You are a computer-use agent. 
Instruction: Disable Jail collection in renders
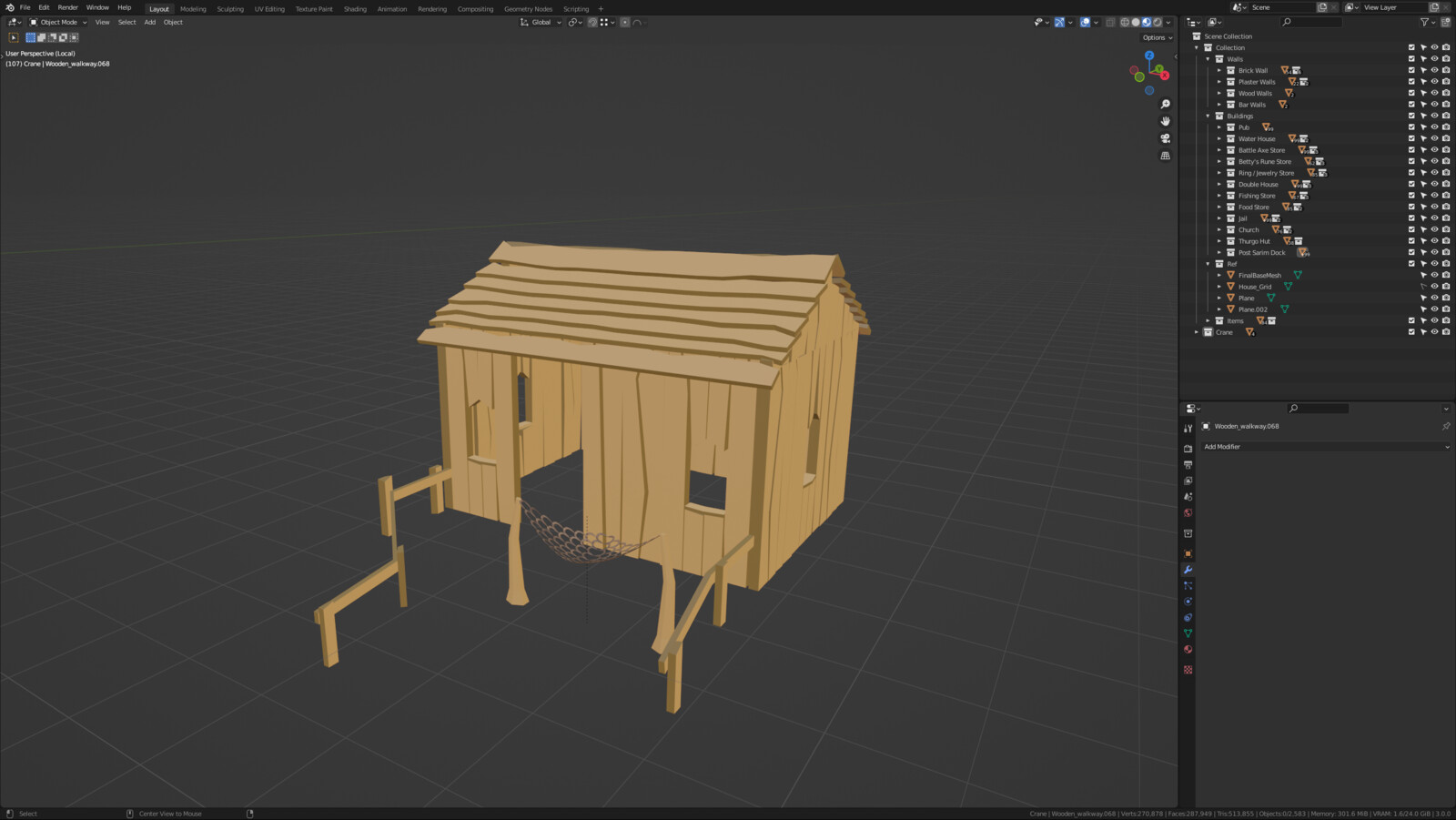coord(1446,218)
